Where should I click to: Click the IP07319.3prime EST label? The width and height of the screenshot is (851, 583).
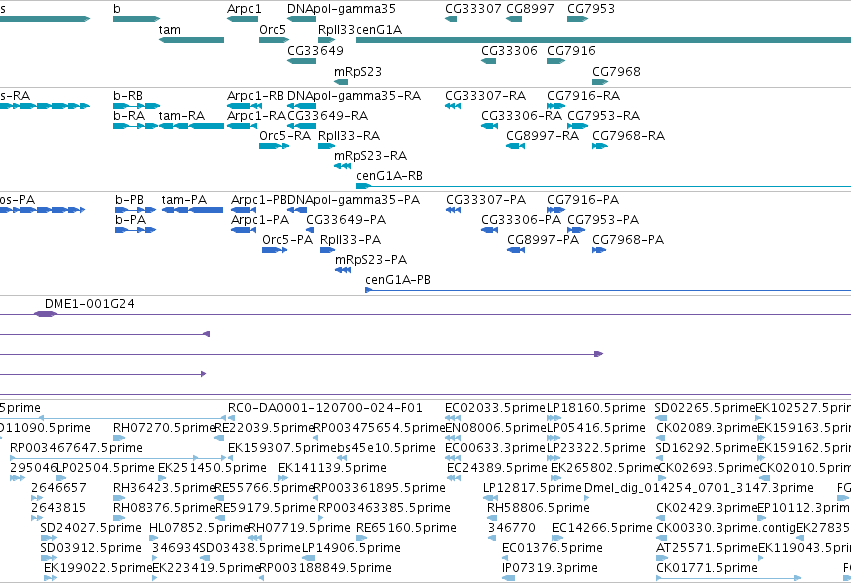(x=550, y=568)
